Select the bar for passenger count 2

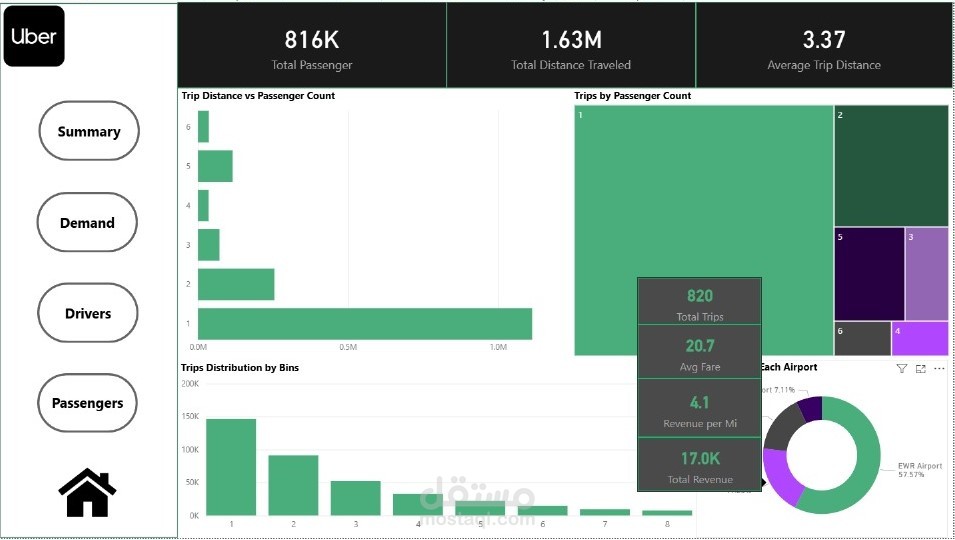click(236, 284)
